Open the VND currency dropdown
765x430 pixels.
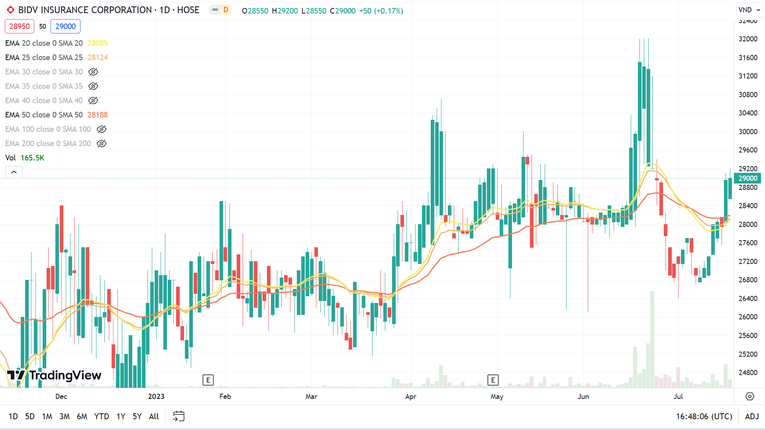click(x=749, y=10)
